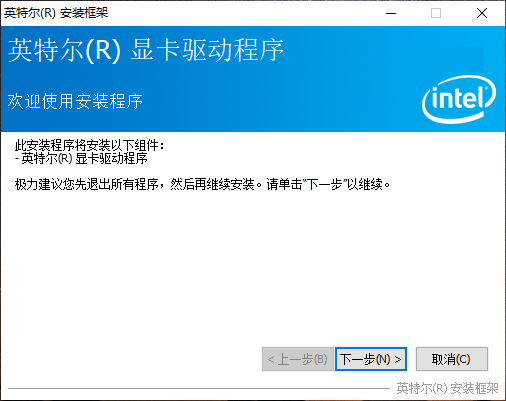
Task: Click the greyed-out maximize window icon
Action: click(x=436, y=13)
